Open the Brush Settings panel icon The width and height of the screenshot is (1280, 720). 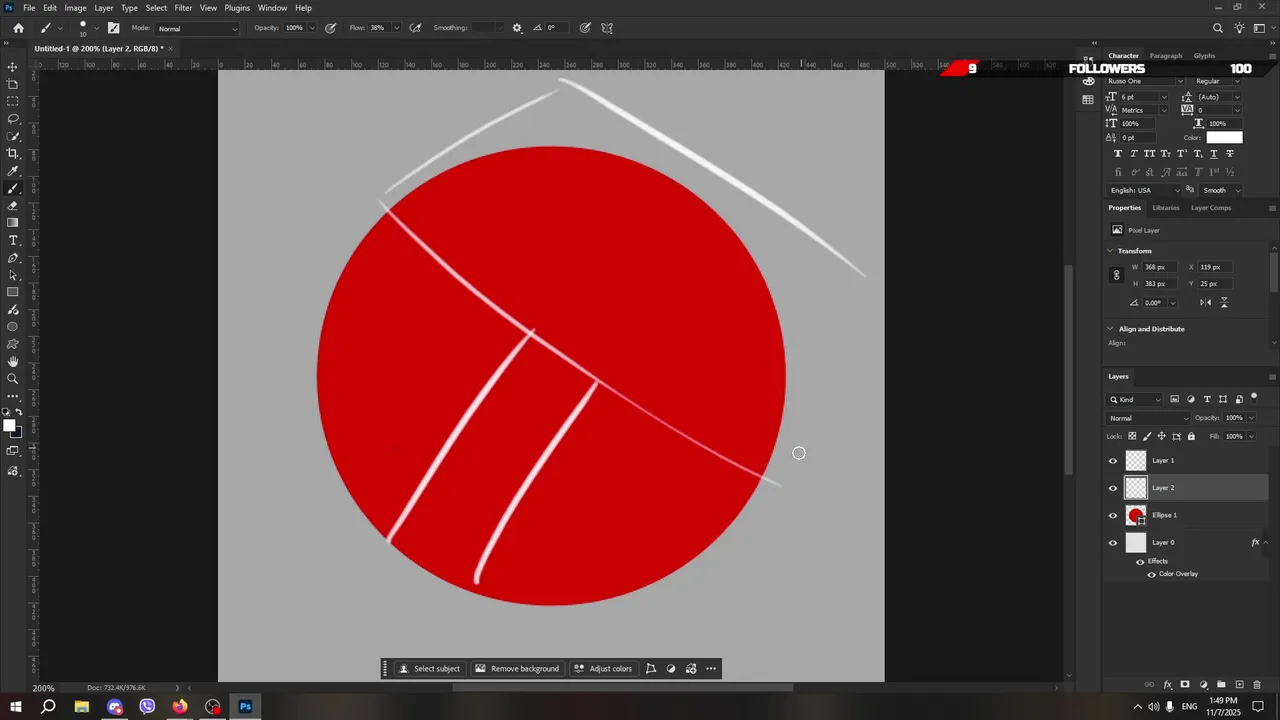(113, 28)
